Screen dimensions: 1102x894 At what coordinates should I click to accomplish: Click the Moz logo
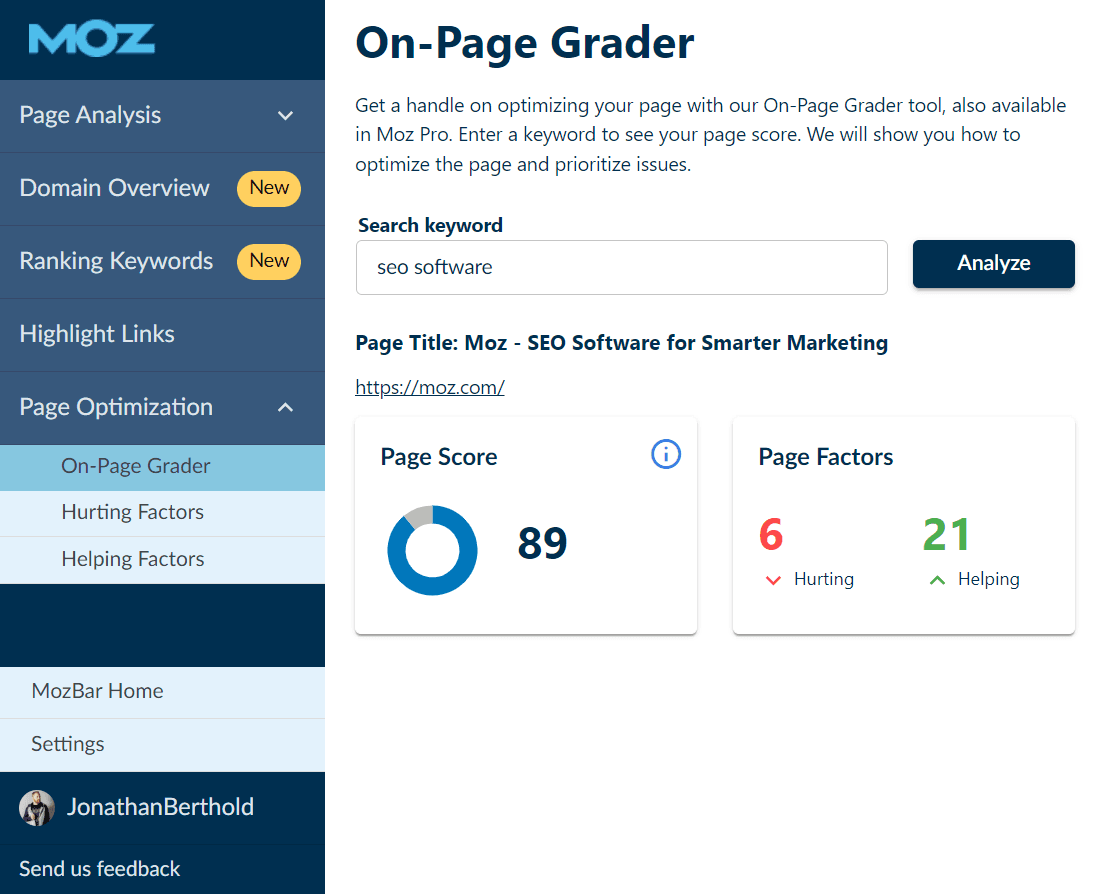92,40
